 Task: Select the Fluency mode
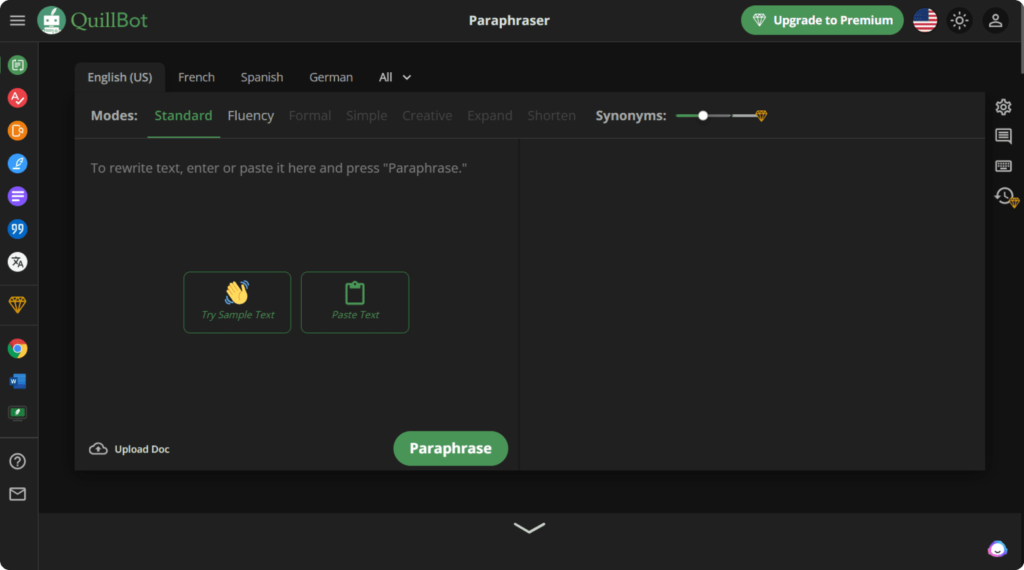click(x=251, y=116)
